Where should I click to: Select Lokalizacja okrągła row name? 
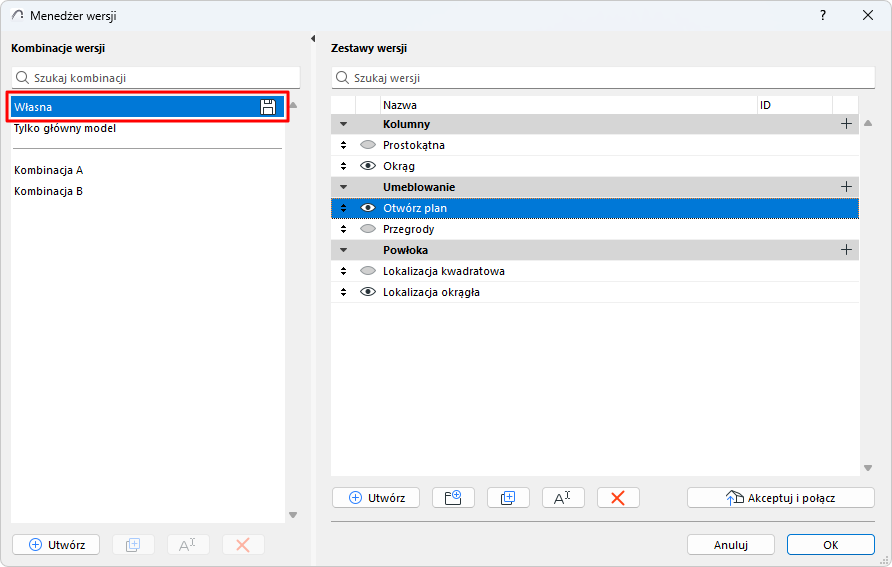point(431,292)
